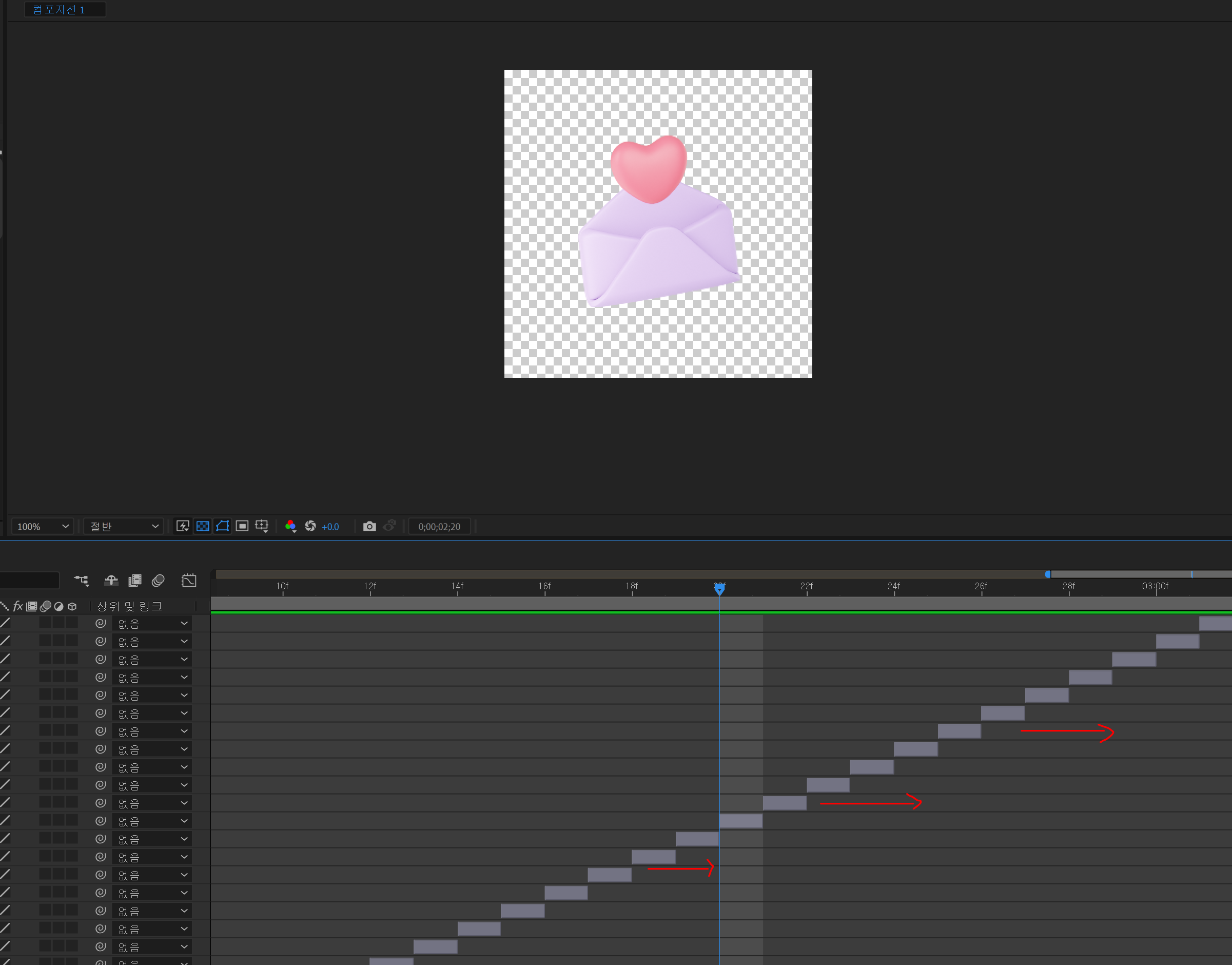This screenshot has width=1232, height=965.
Task: Select the 컴포지션 1 tab
Action: click(58, 10)
